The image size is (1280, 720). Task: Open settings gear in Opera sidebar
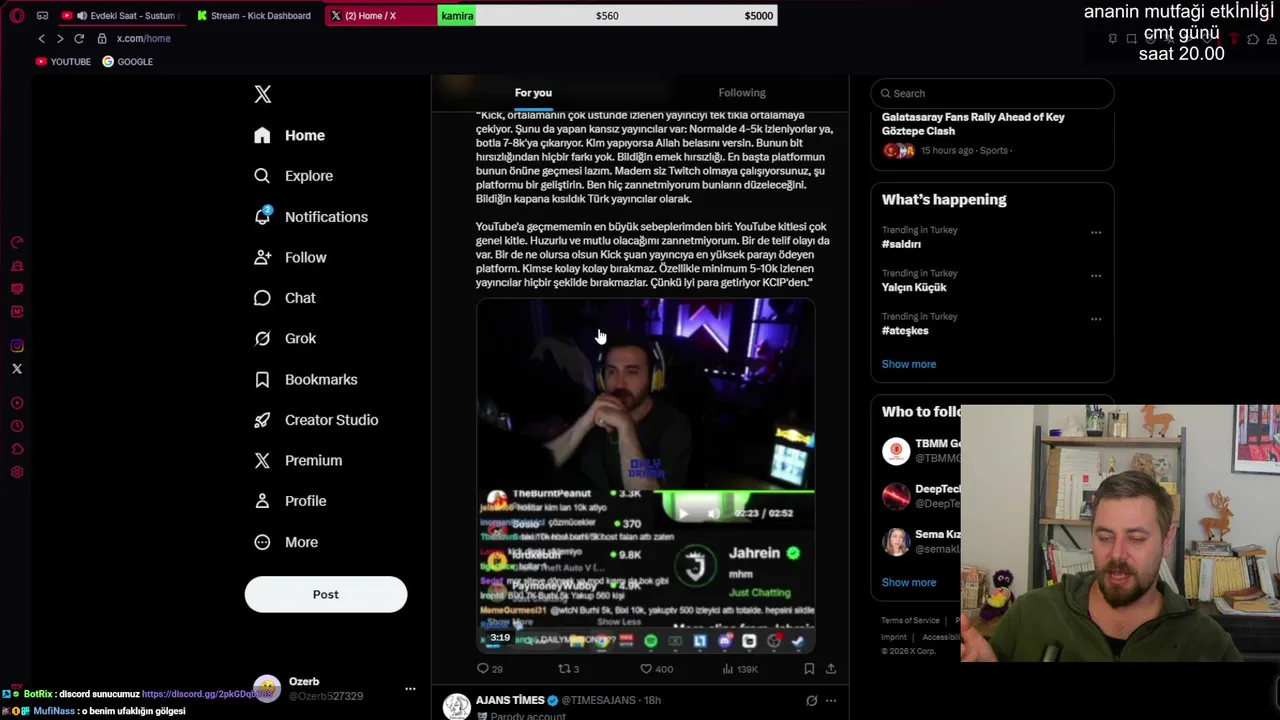[x=17, y=472]
